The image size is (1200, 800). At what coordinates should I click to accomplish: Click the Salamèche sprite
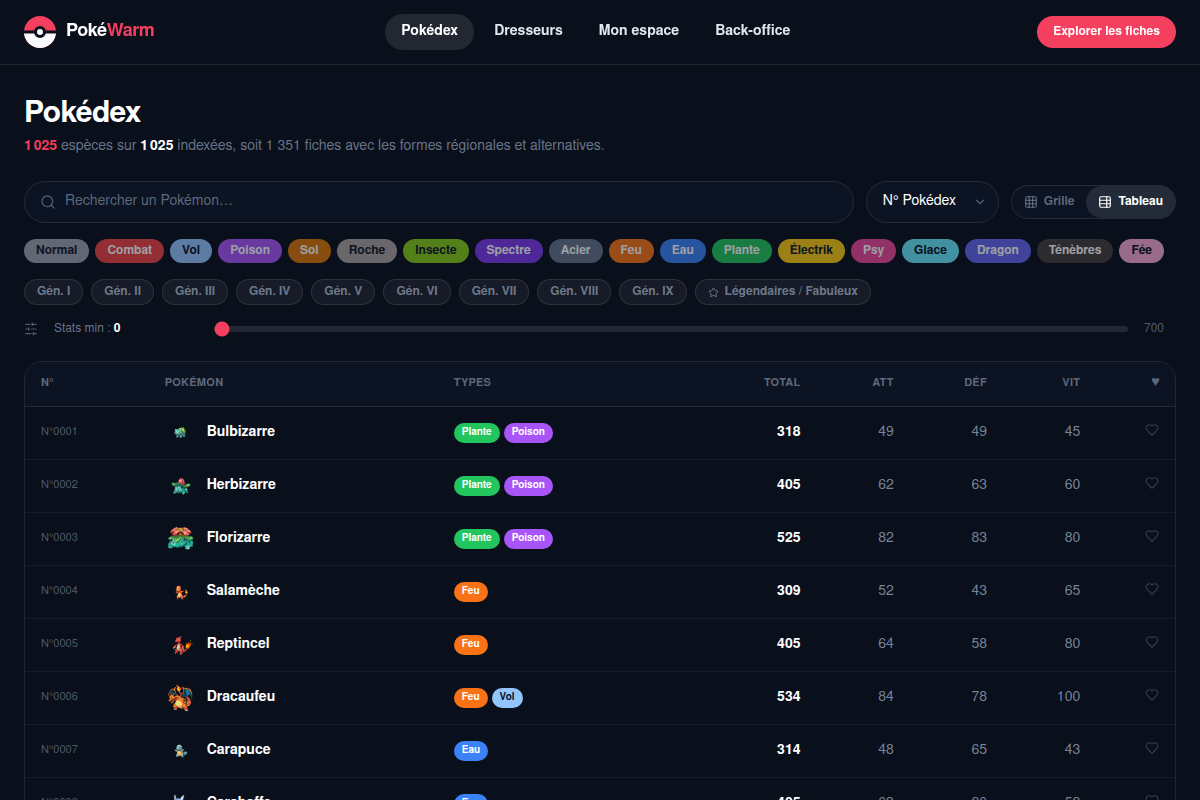pyautogui.click(x=180, y=591)
